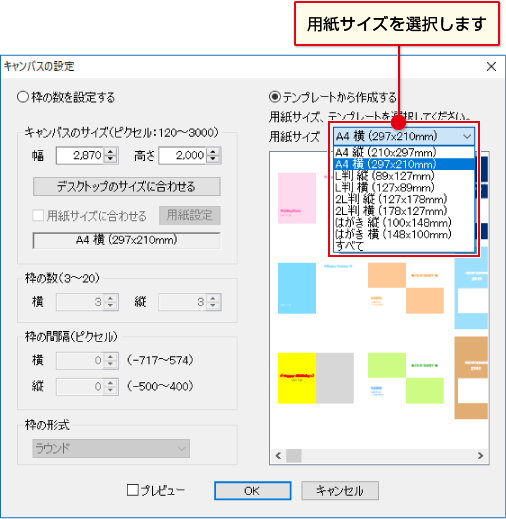Select すべて in paper size list
The height and width of the screenshot is (519, 506).
coord(404,246)
